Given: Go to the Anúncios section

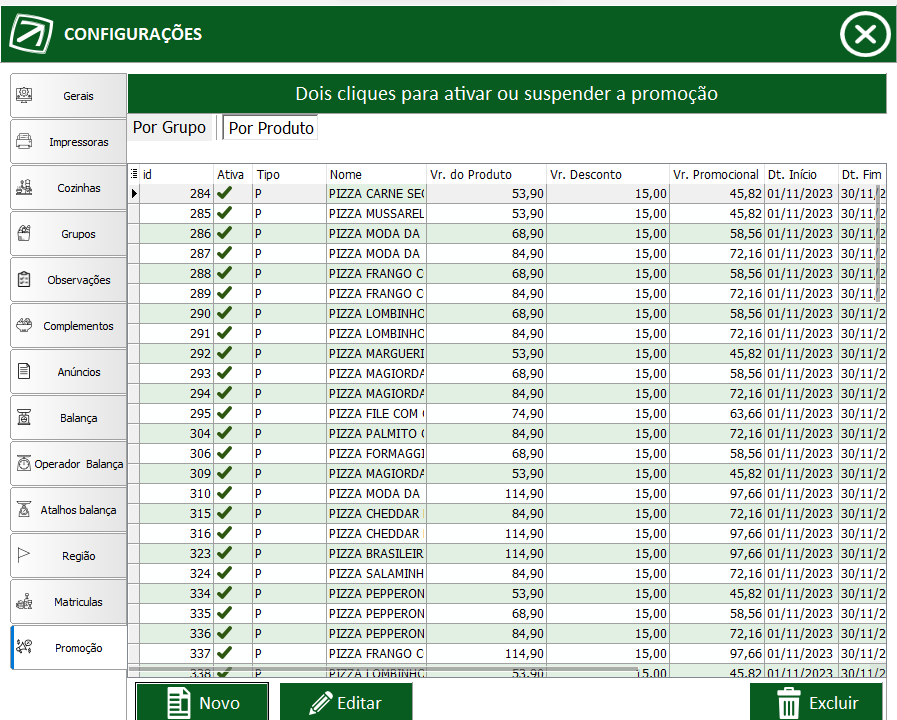Looking at the screenshot, I should click(68, 372).
